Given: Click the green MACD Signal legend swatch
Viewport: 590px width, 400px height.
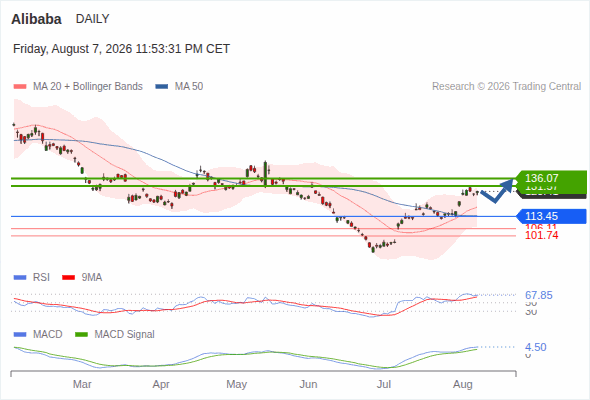Looking at the screenshot, I should click(x=82, y=335).
